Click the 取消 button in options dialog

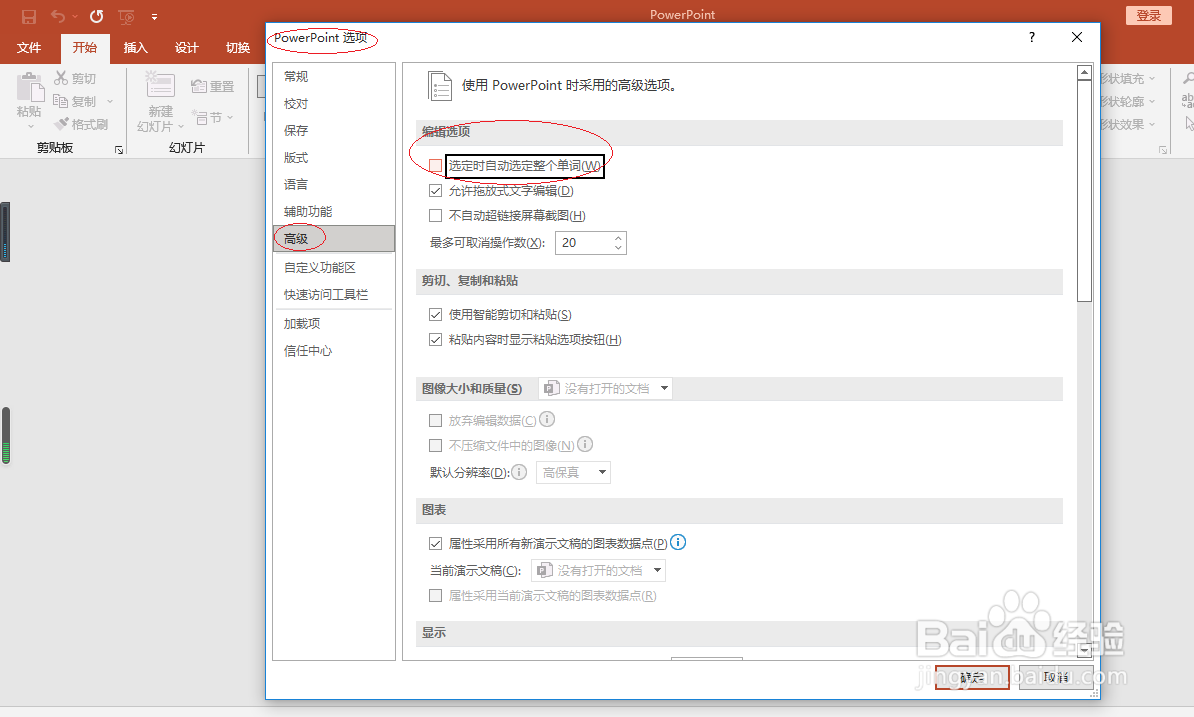(1056, 677)
